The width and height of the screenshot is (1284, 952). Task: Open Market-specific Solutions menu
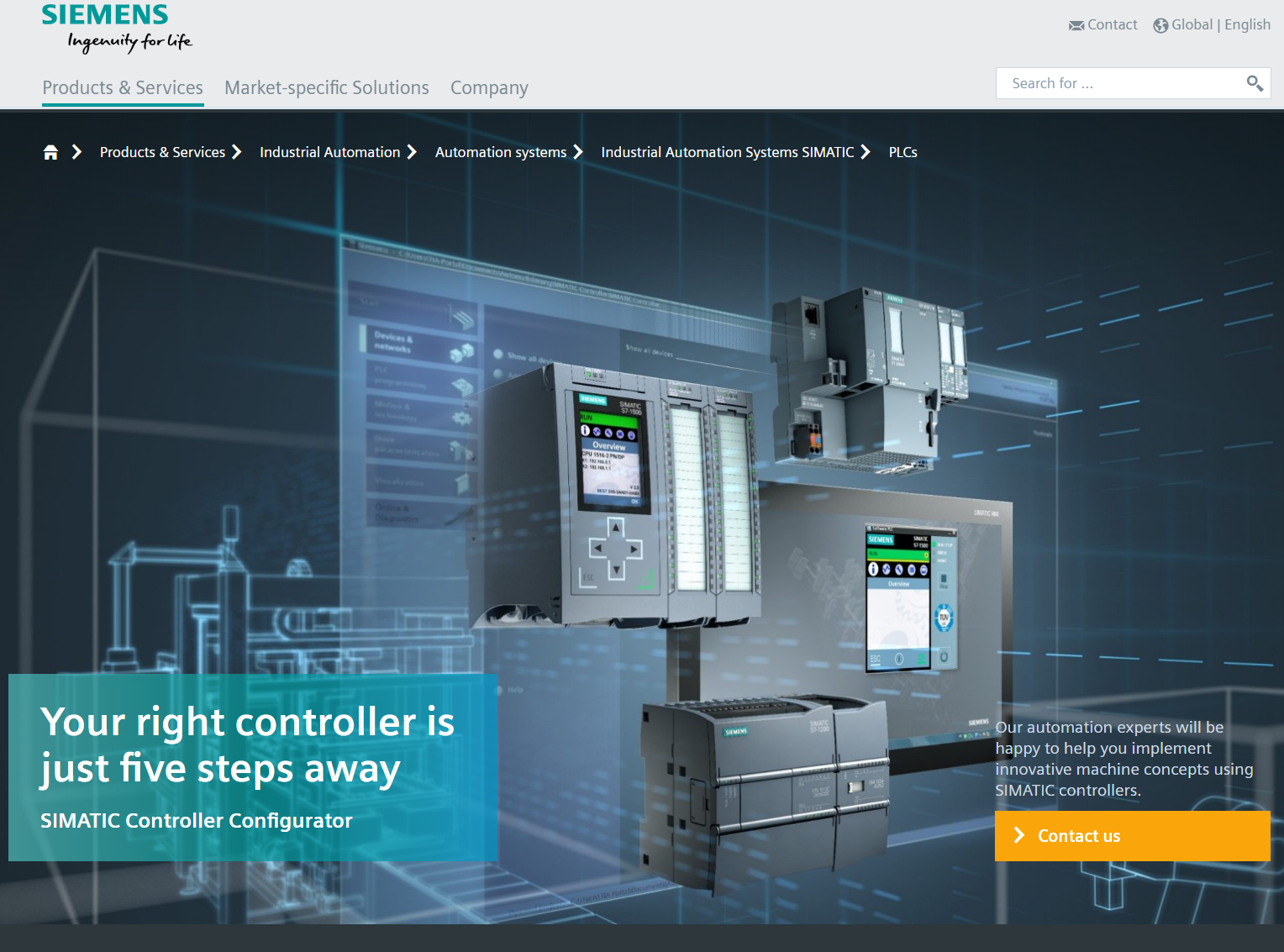[x=326, y=87]
